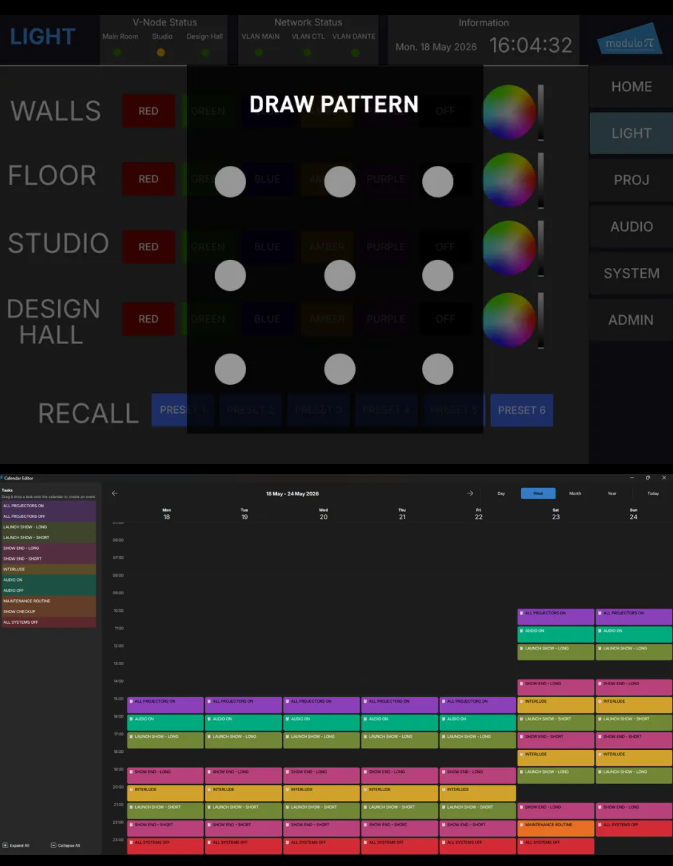This screenshot has height=866, width=673.
Task: Select ALL PROJECTORS OFF in the Tasks list
Action: click(49, 516)
